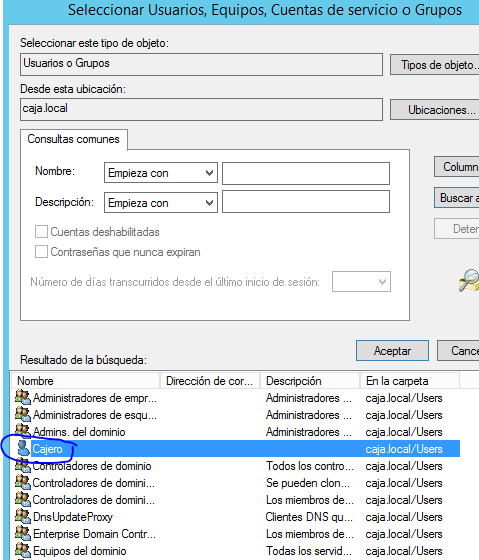Click the Descripción text input field
The height and width of the screenshot is (560, 479).
[x=306, y=201]
